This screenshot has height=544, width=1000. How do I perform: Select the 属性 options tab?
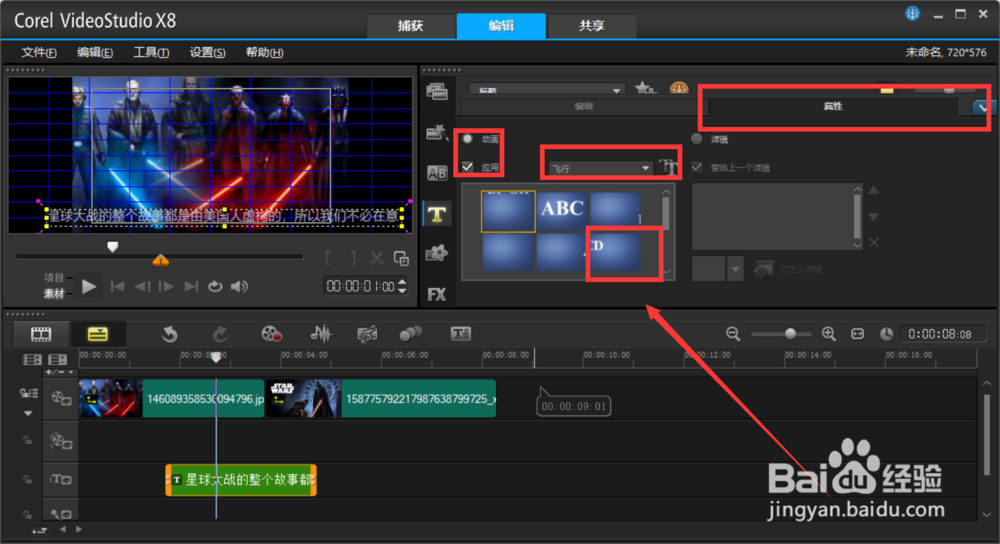click(x=834, y=107)
